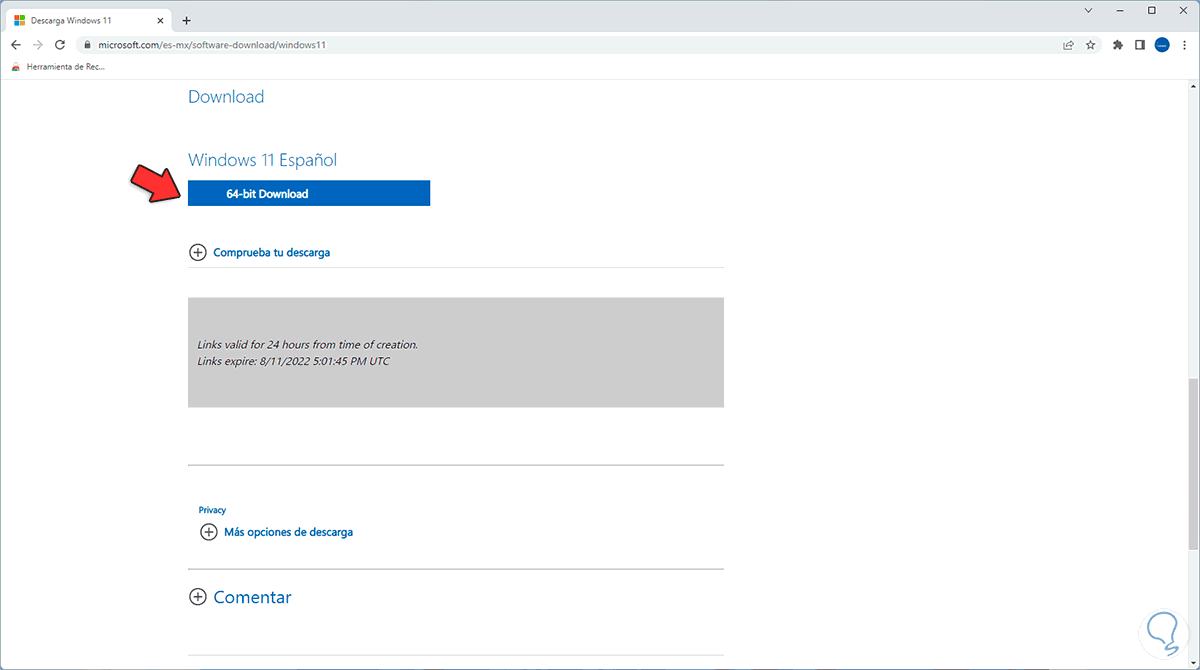Open Chrome three-dot menu
Image resolution: width=1200 pixels, height=670 pixels.
point(1184,45)
